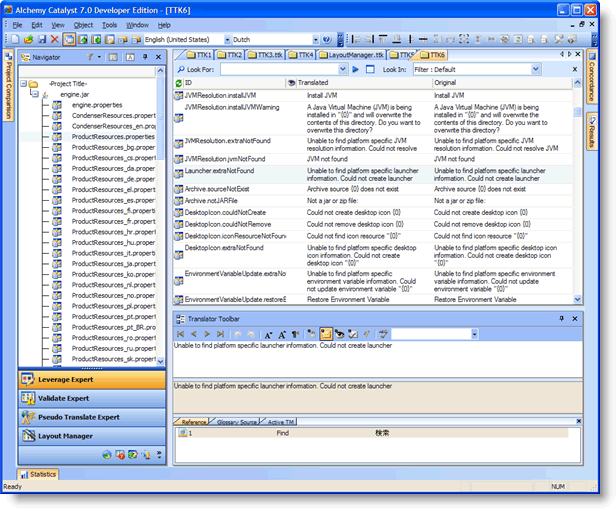Open the Validate Expert
This screenshot has height=510, width=616.
[x=92, y=398]
